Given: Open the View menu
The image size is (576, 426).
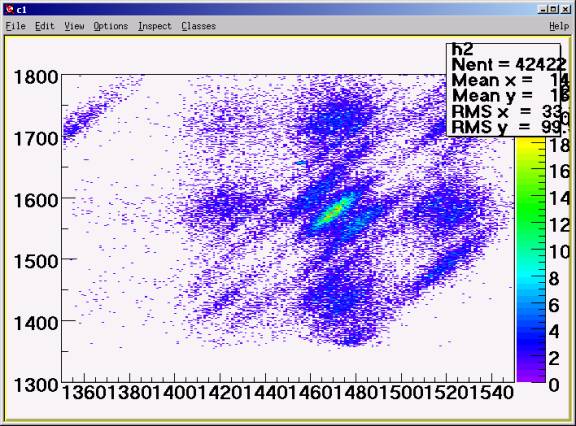Looking at the screenshot, I should pos(74,26).
